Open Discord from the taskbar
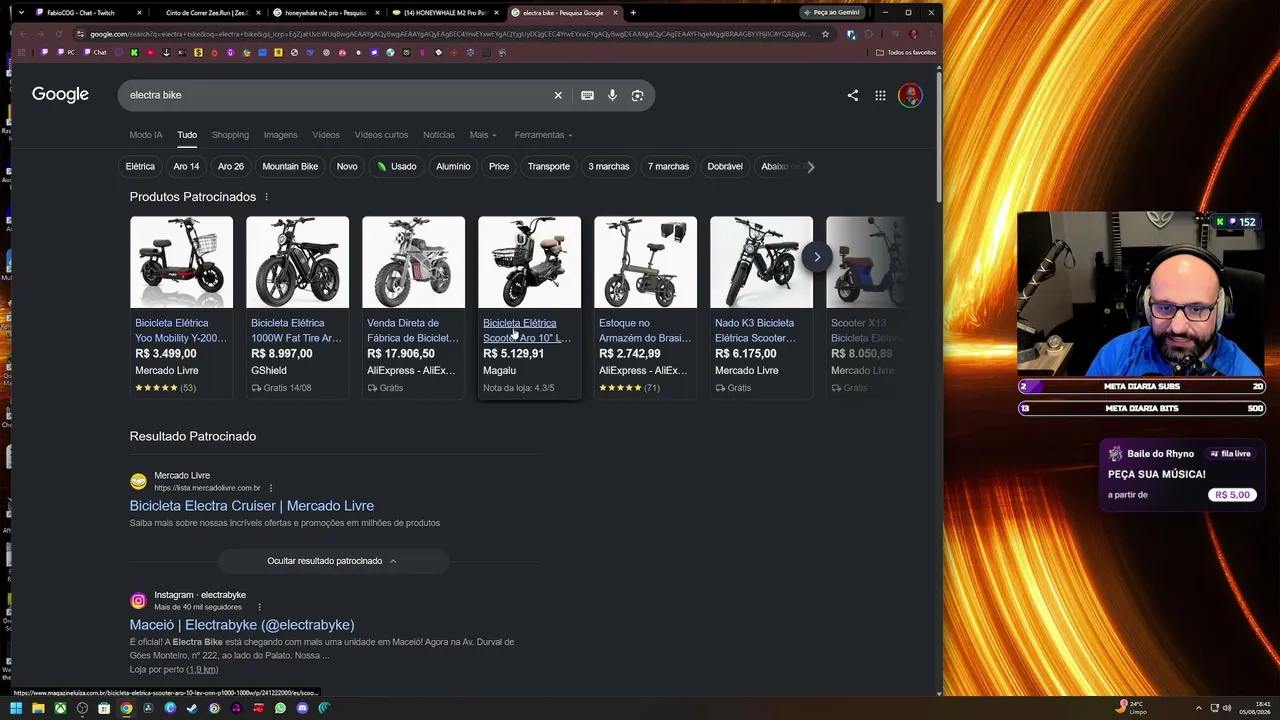Image resolution: width=1280 pixels, height=720 pixels. pyautogui.click(x=302, y=708)
